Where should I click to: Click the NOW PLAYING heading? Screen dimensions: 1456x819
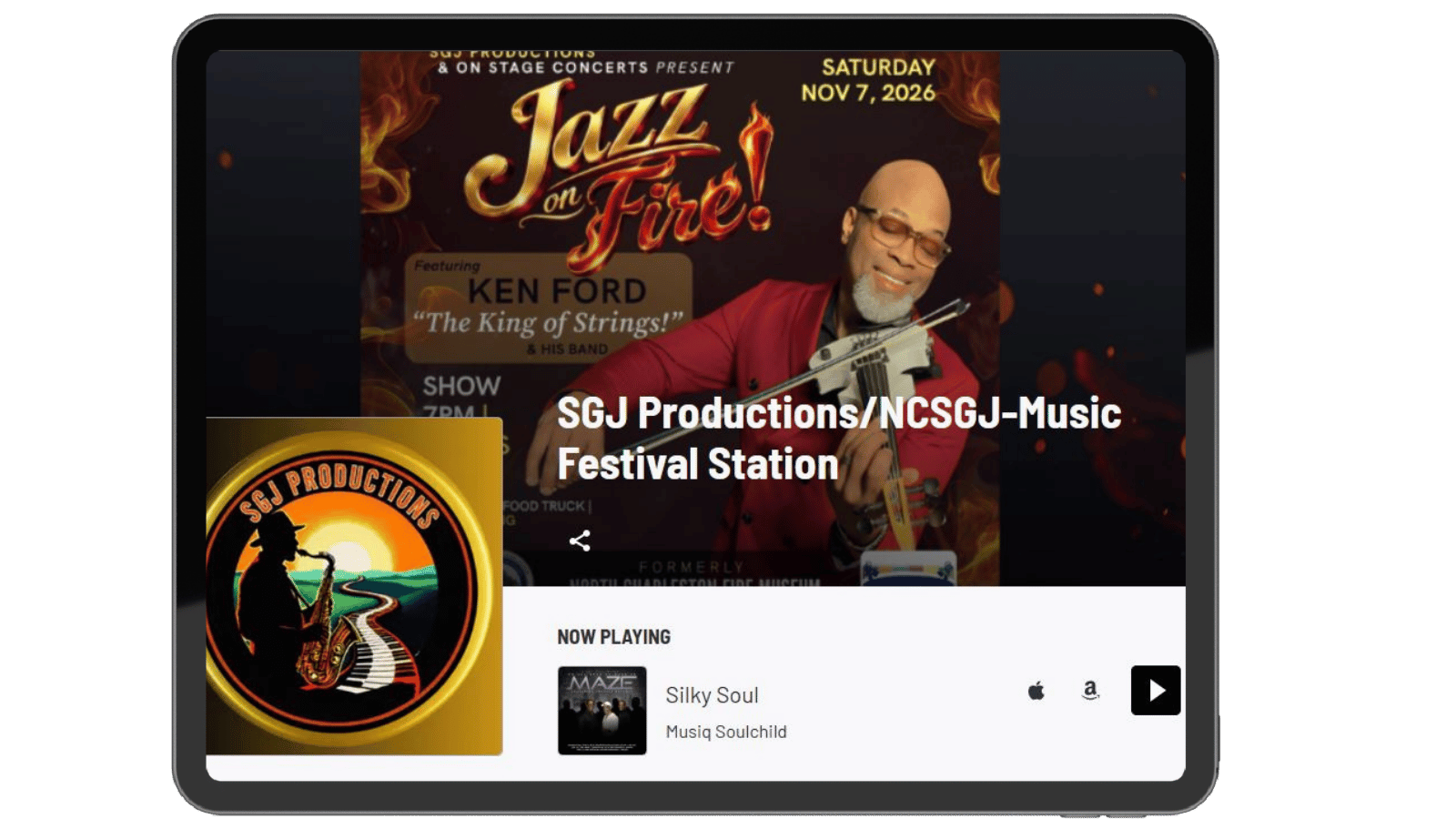click(613, 637)
